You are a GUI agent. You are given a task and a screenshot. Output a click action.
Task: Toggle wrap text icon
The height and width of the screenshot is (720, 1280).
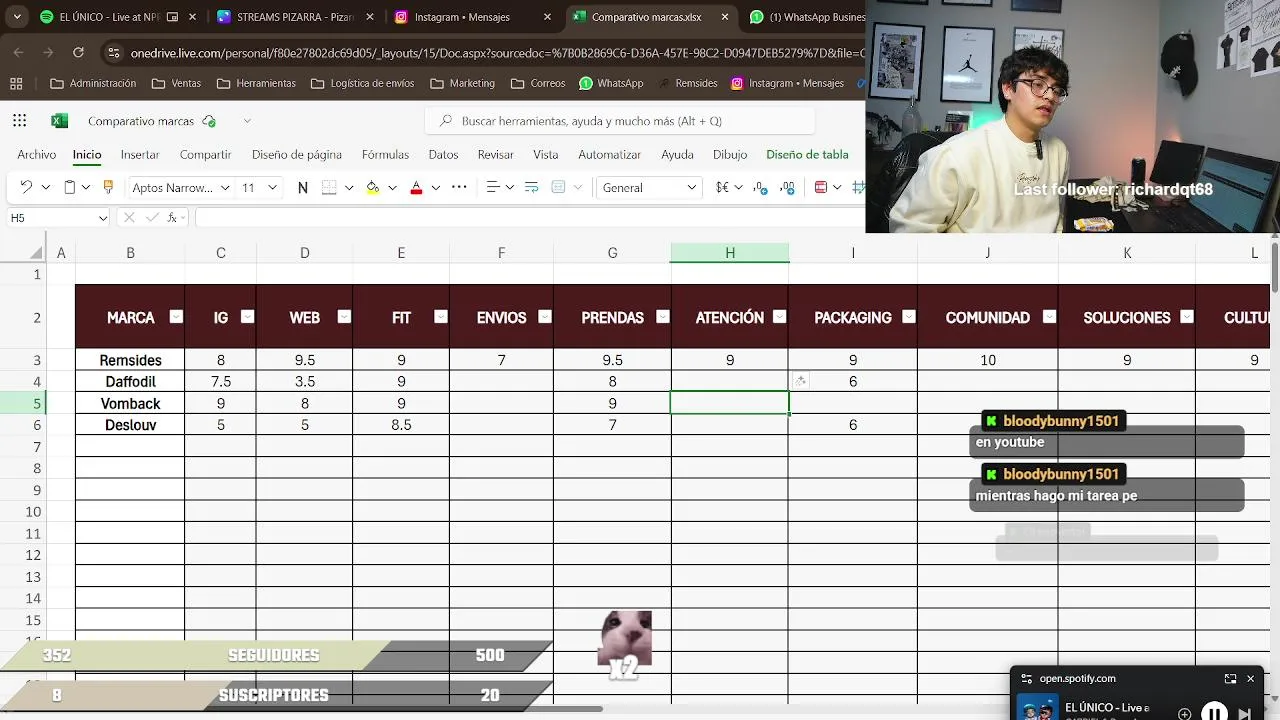(x=531, y=187)
